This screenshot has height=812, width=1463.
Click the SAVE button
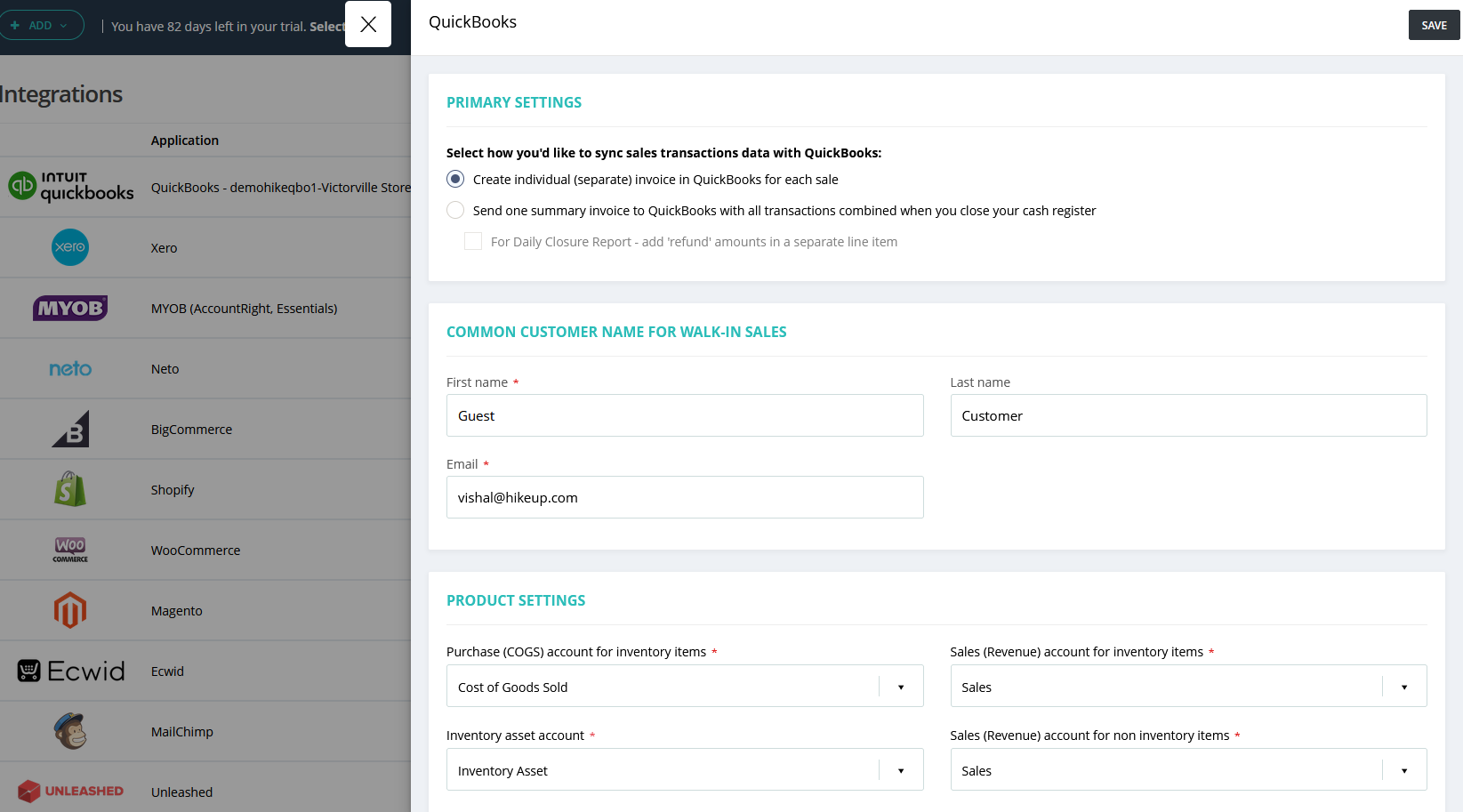click(x=1434, y=25)
